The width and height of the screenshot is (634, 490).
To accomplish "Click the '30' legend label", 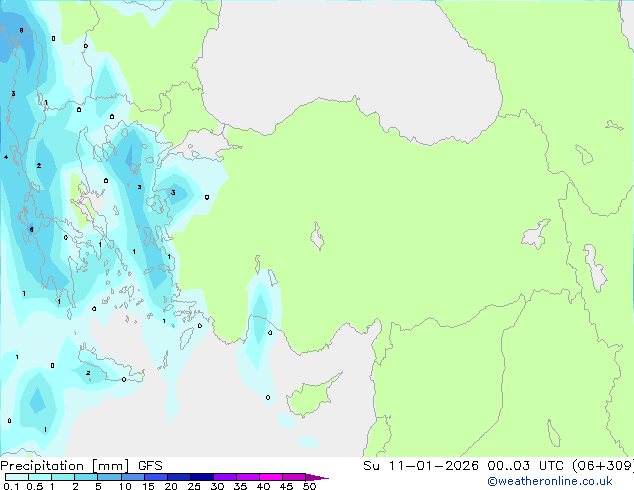I will (x=217, y=486).
